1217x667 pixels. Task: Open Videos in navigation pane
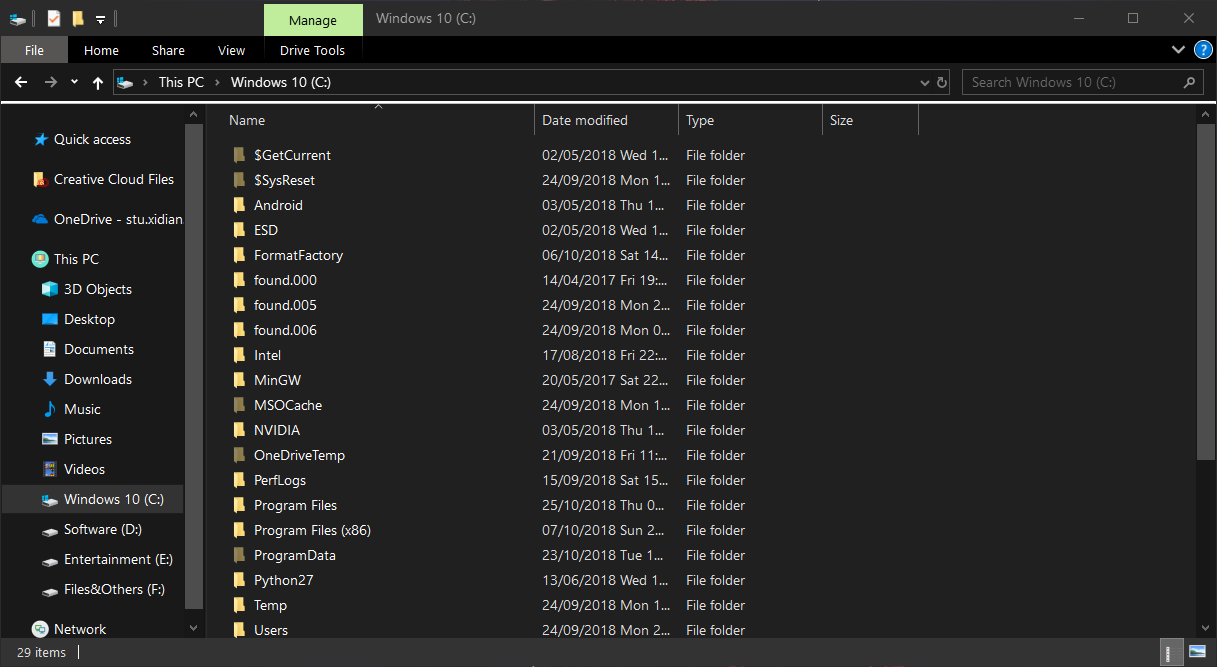[x=84, y=469]
